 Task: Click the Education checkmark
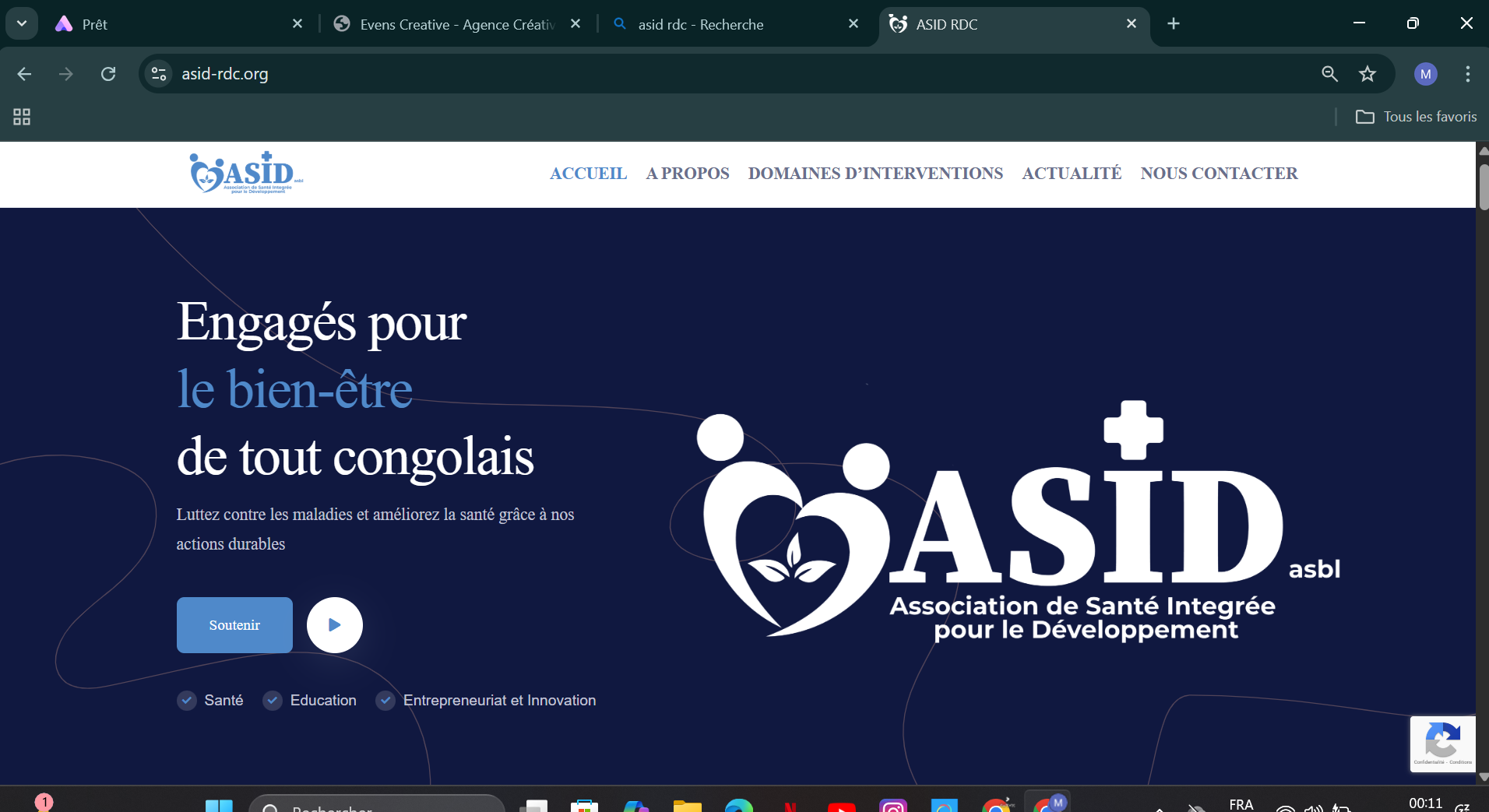click(x=273, y=701)
